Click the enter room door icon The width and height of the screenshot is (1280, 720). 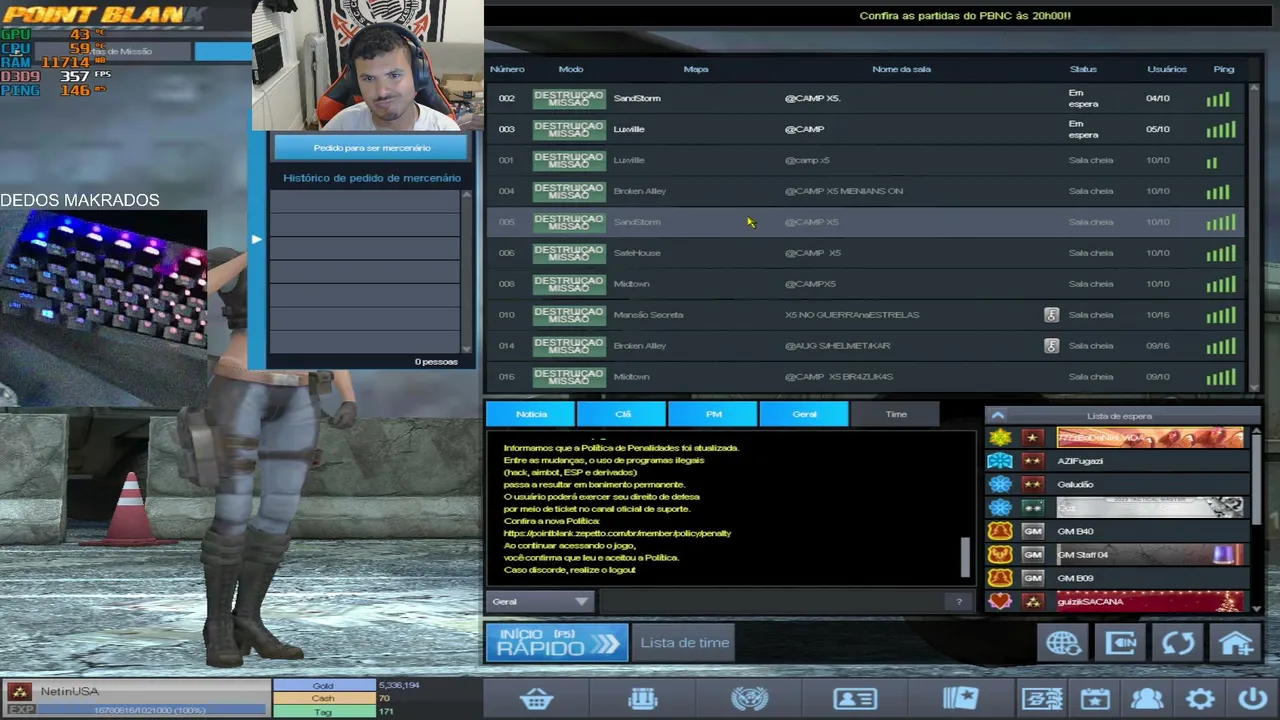click(1121, 643)
